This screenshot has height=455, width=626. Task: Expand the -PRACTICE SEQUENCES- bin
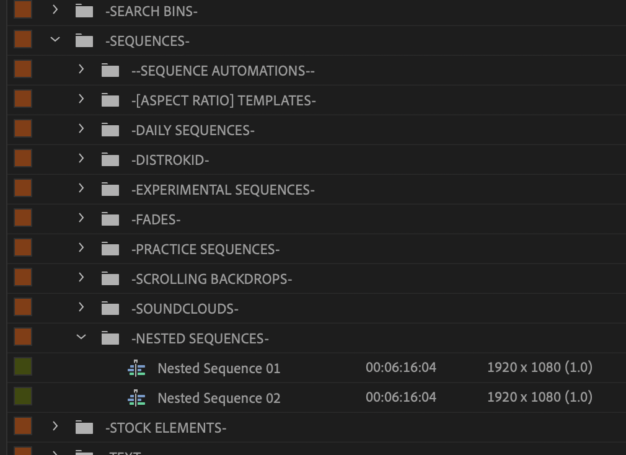click(x=82, y=249)
